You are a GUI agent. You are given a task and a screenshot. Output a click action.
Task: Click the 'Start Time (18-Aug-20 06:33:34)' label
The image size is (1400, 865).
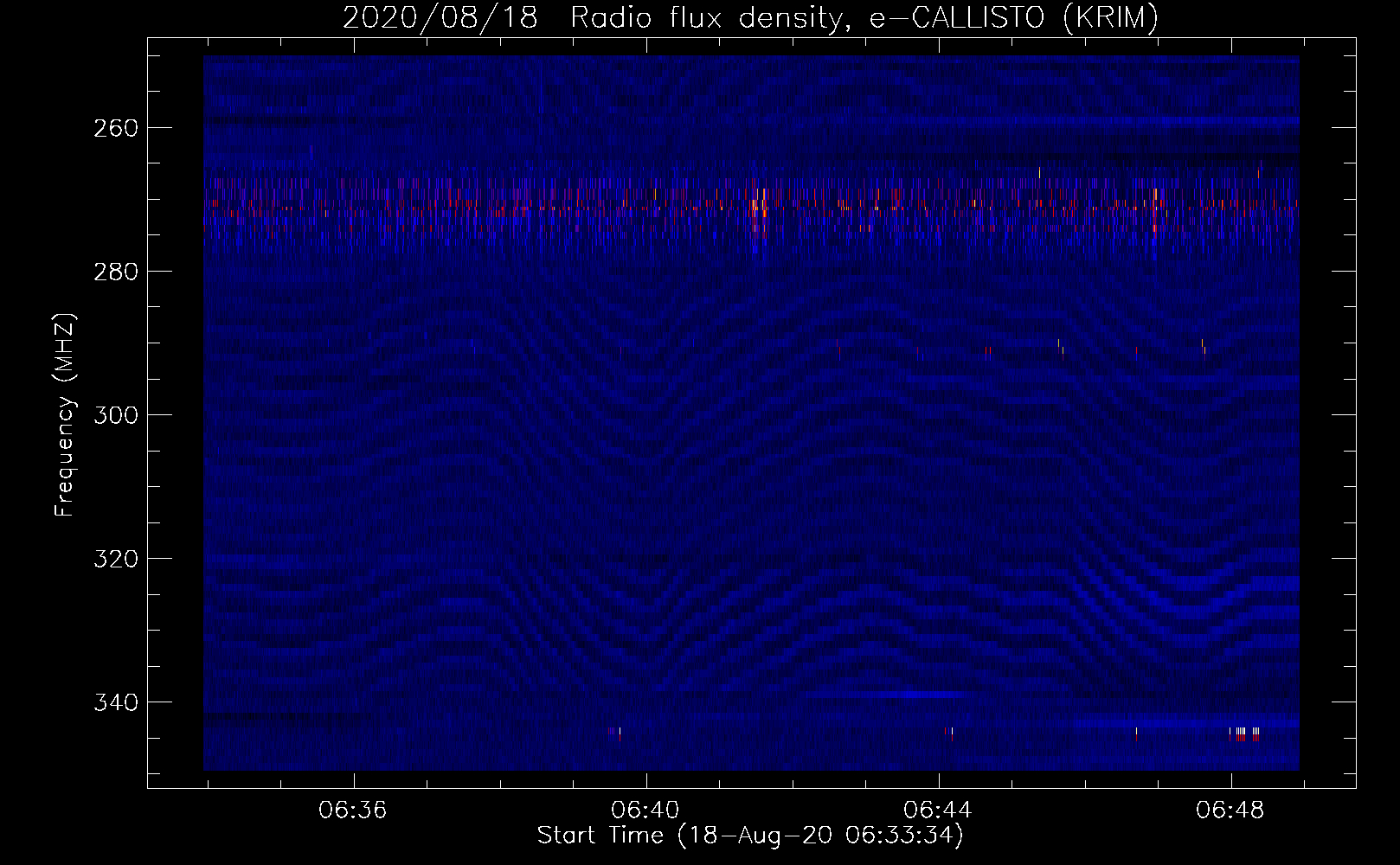click(x=749, y=836)
